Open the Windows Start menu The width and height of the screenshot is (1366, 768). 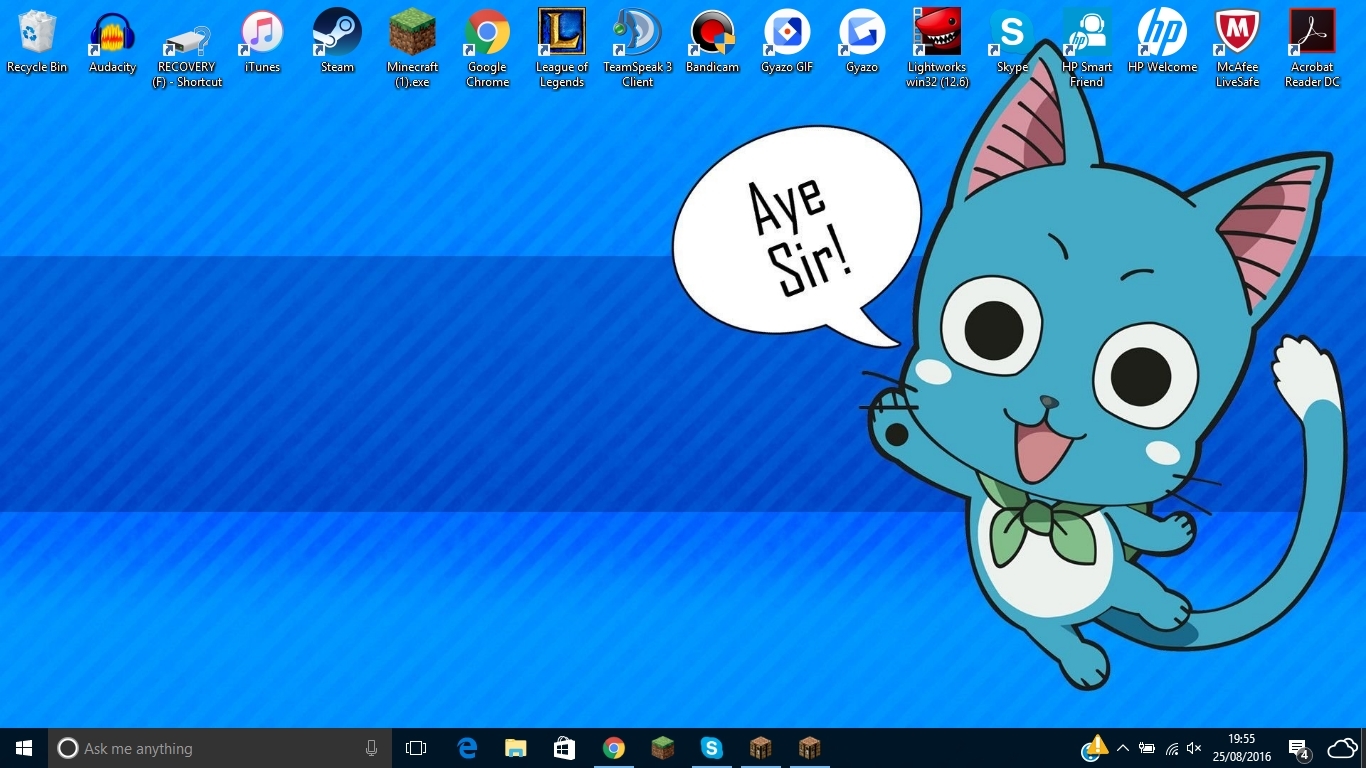[24, 748]
